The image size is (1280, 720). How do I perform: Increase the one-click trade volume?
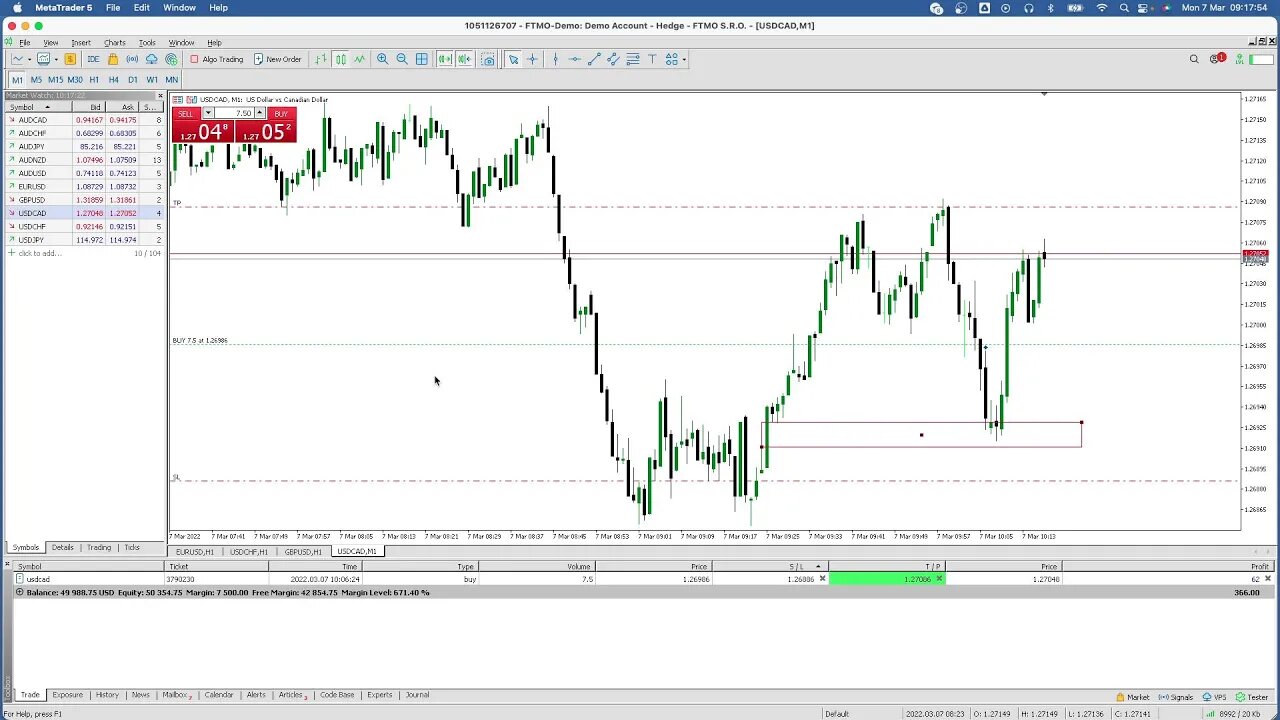[x=260, y=114]
